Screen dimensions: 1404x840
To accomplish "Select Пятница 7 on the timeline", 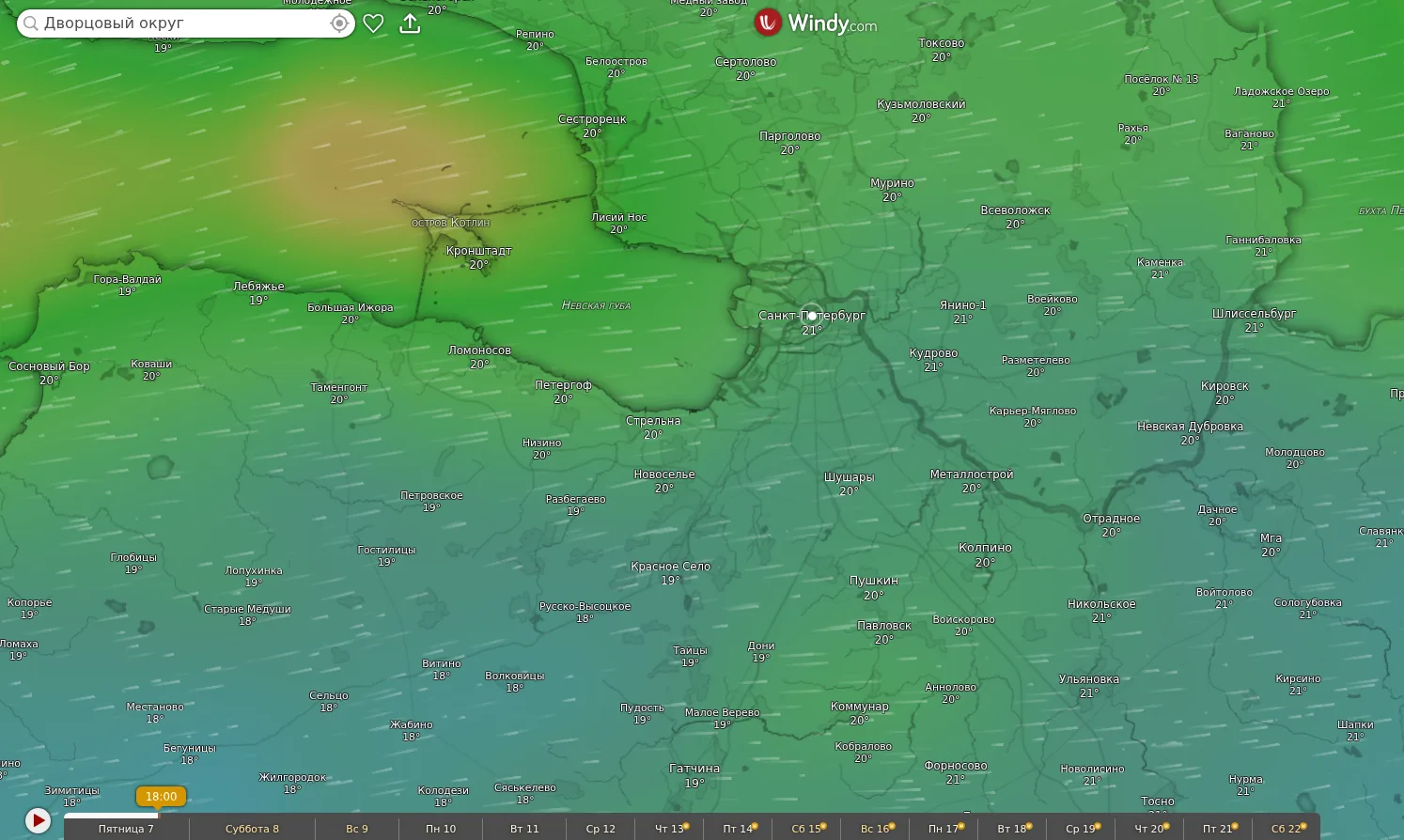I will point(126,829).
